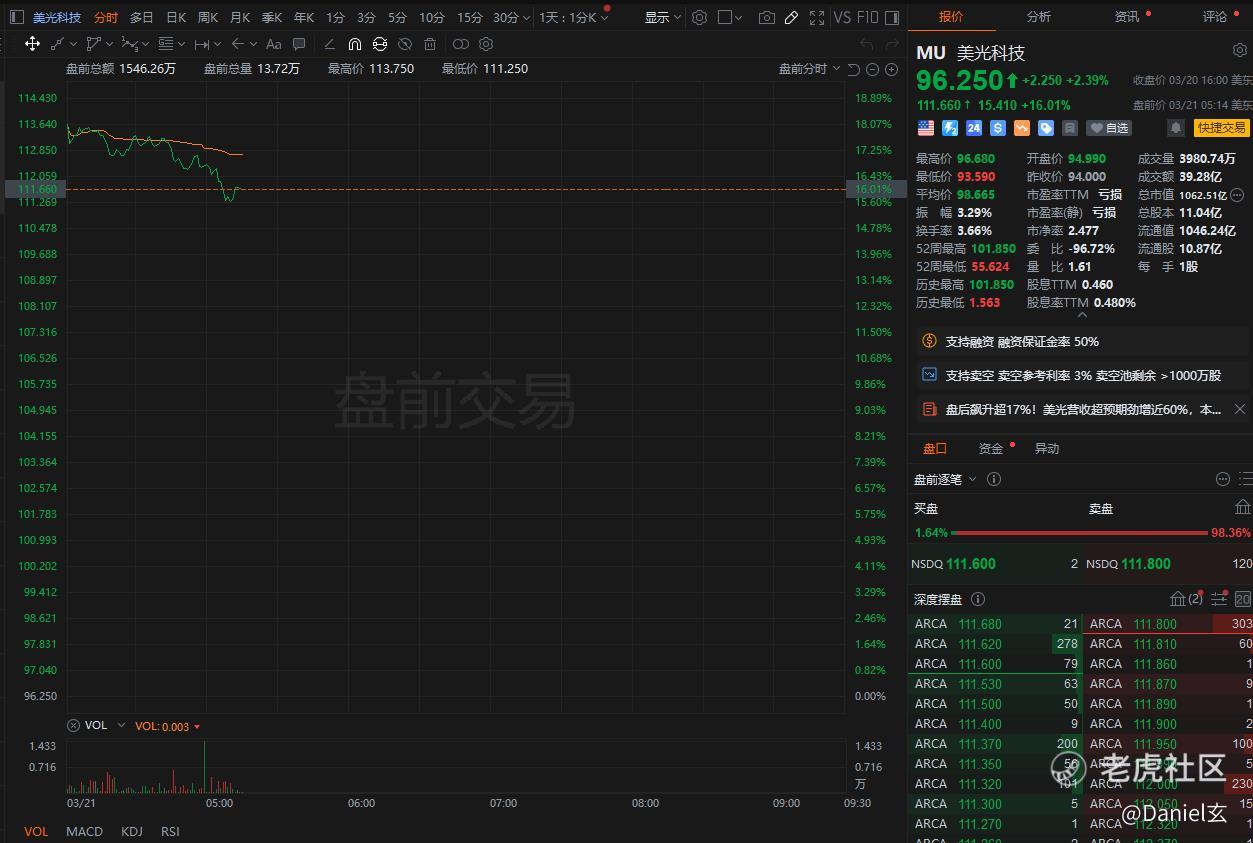
Task: Click the ARCA 111.810 ask row
Action: (1169, 644)
